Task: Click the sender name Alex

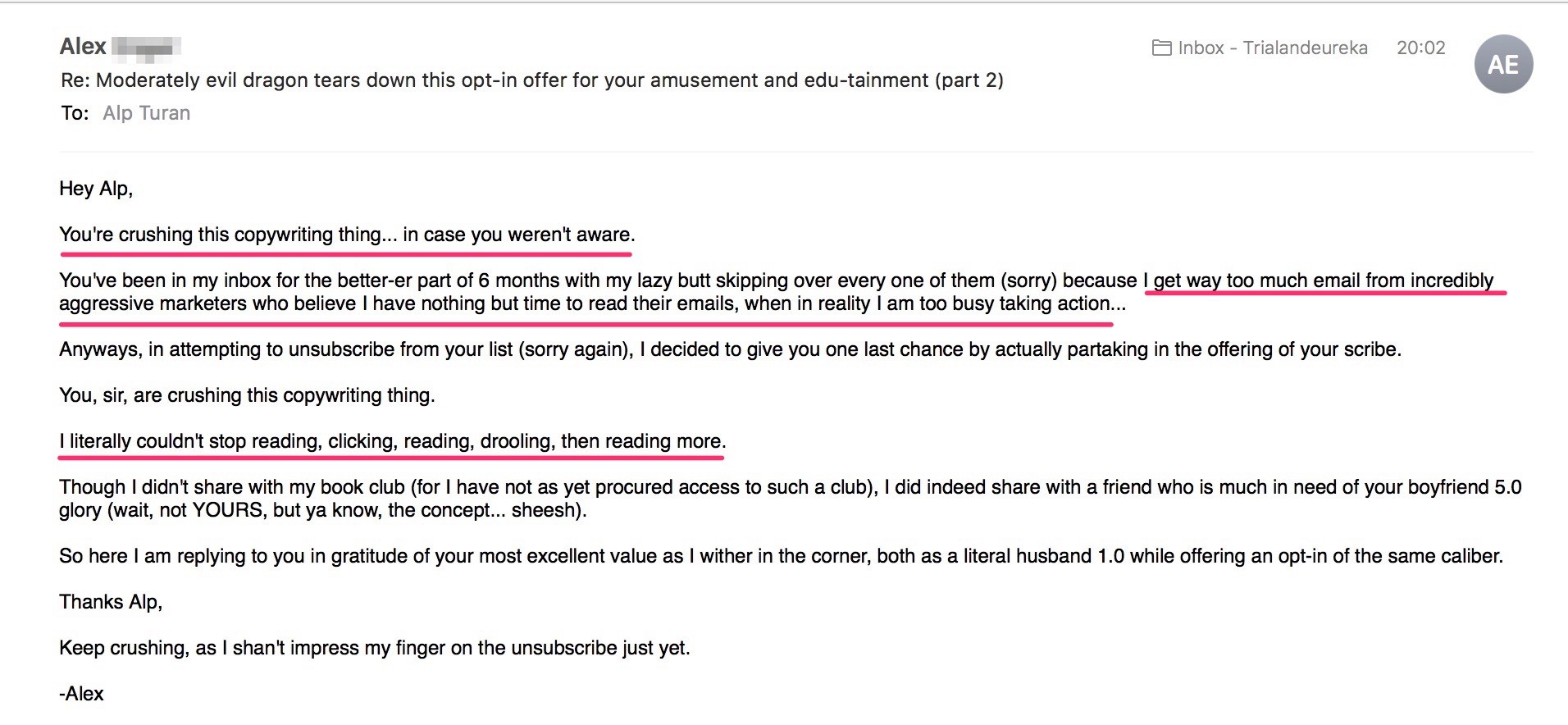Action: pos(83,47)
